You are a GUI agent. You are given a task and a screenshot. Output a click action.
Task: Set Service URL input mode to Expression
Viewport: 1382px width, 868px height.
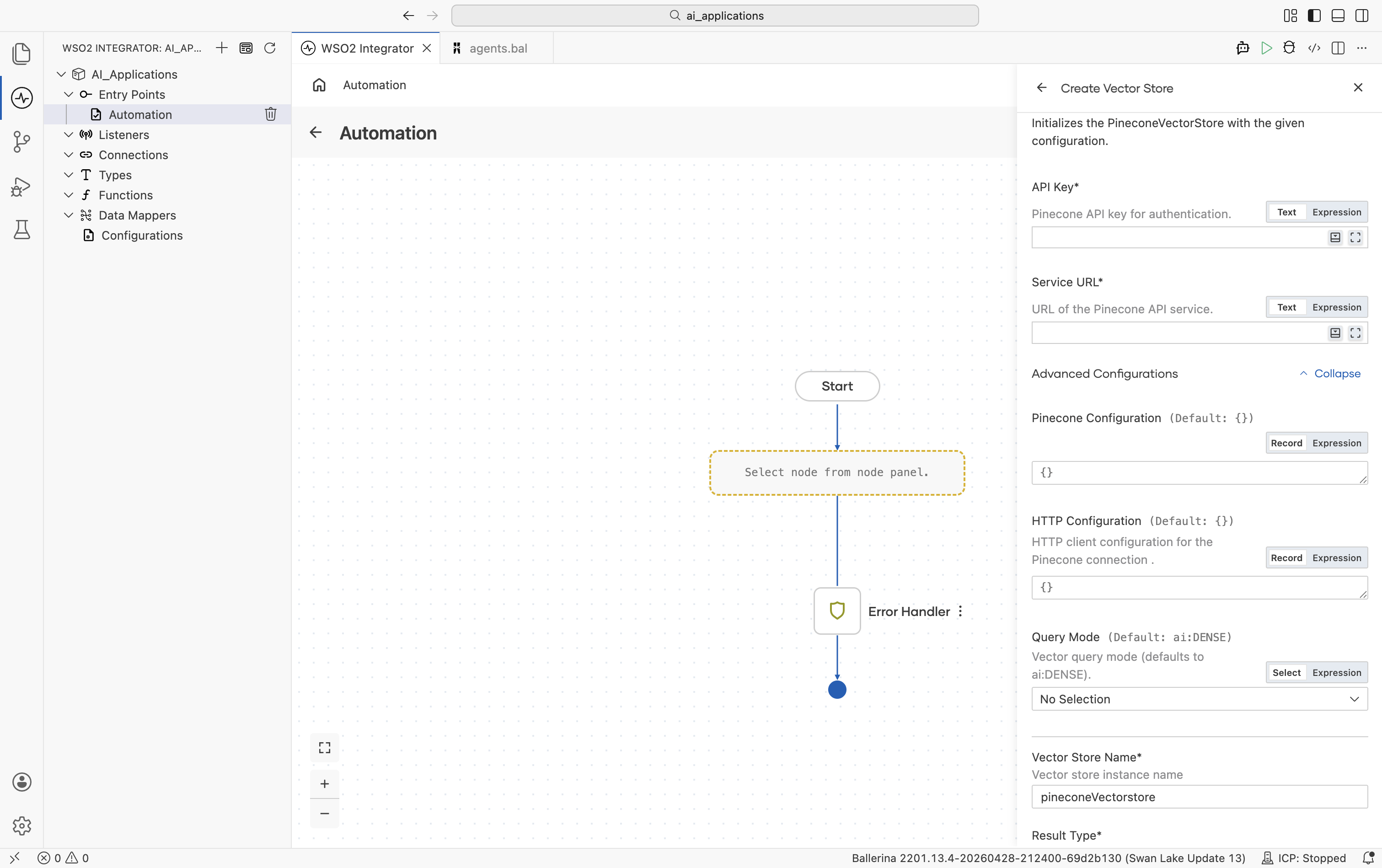[1337, 307]
